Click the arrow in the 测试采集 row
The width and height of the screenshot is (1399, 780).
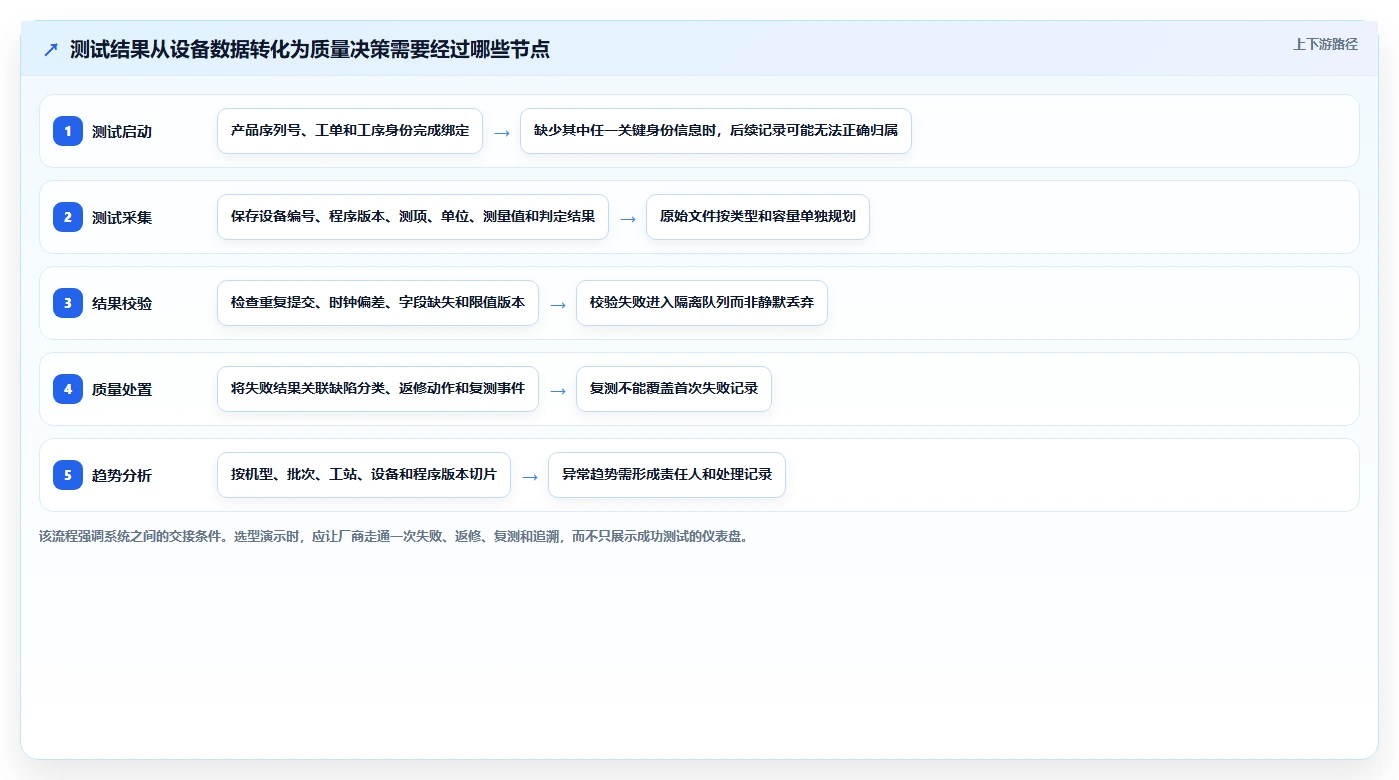(x=628, y=218)
